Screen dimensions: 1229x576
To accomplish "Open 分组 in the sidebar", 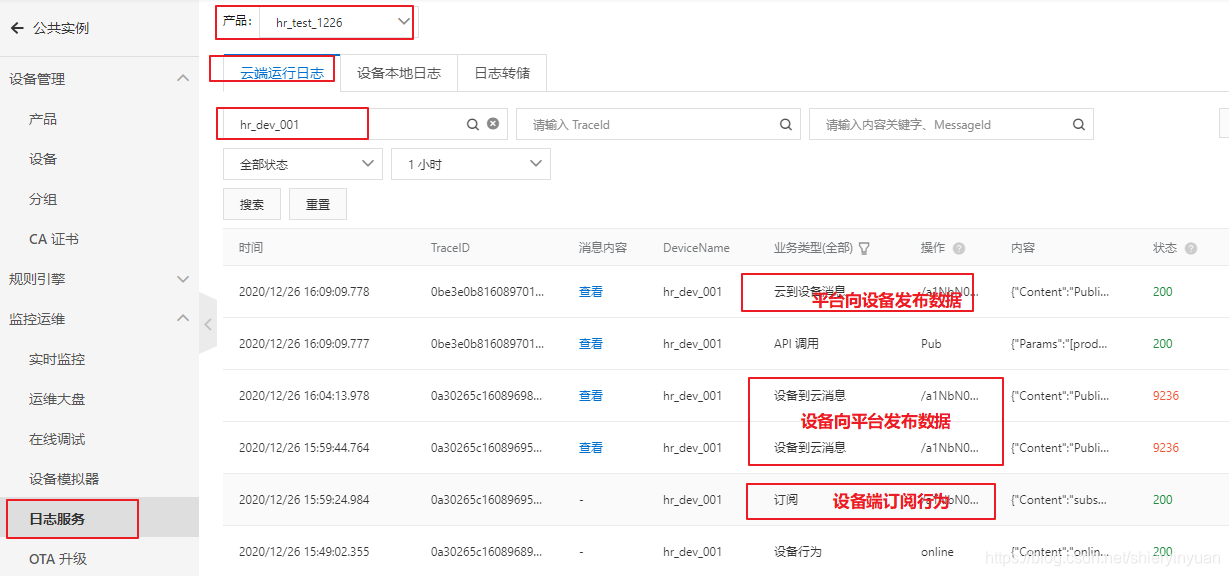I will pos(43,199).
